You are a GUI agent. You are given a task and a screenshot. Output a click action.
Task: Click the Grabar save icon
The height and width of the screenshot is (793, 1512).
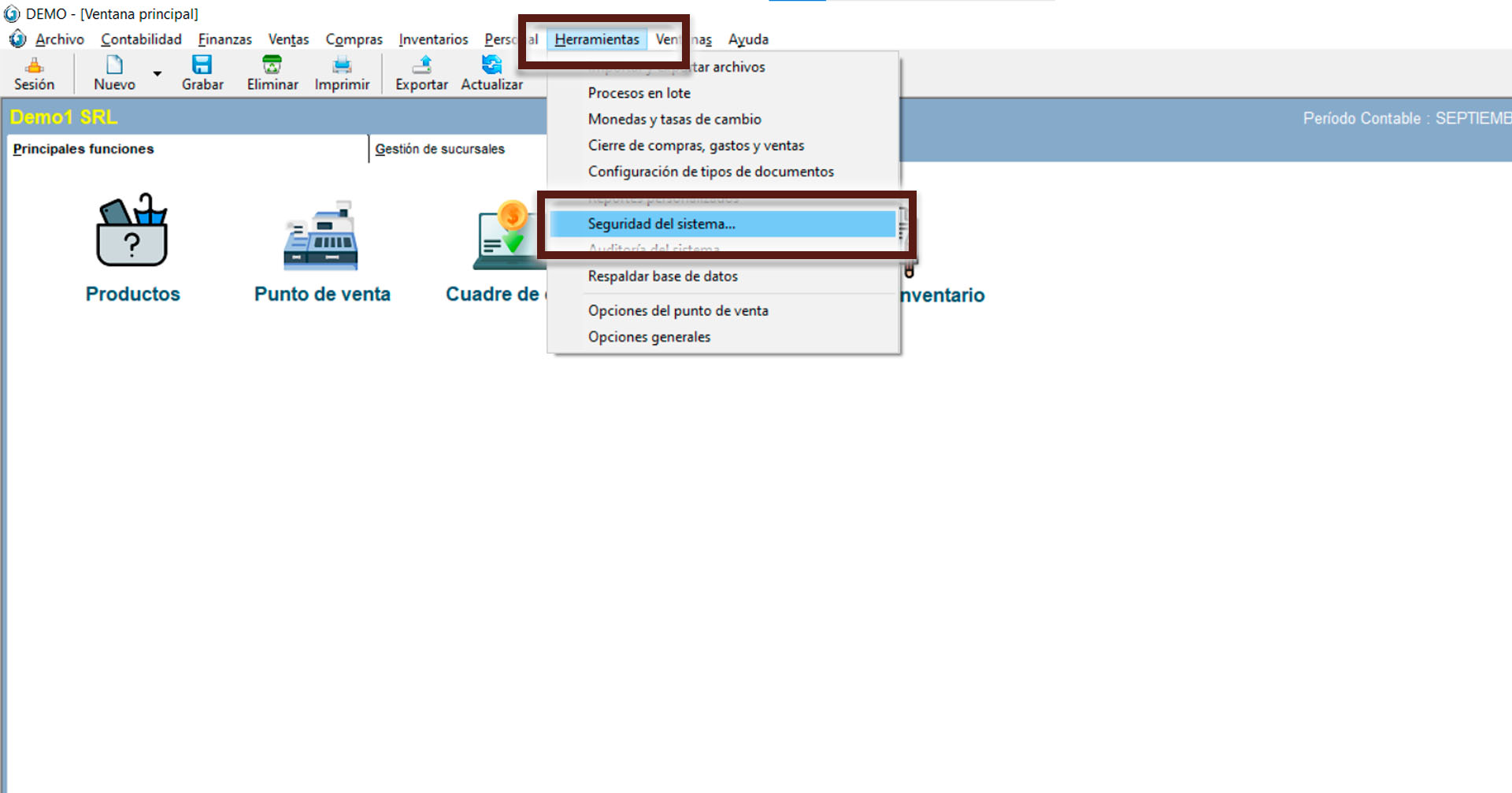point(202,65)
